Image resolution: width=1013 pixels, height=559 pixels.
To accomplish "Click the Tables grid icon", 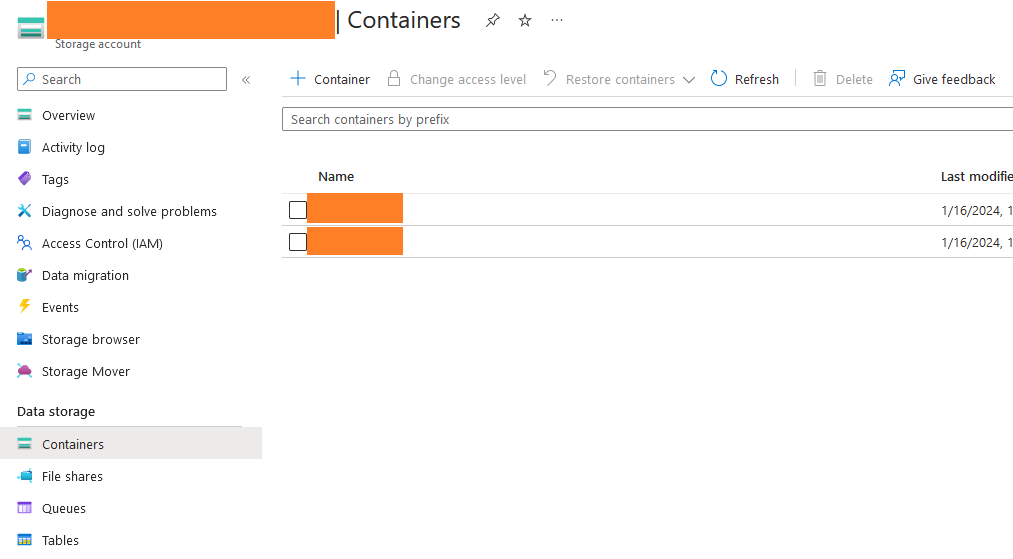I will [25, 540].
